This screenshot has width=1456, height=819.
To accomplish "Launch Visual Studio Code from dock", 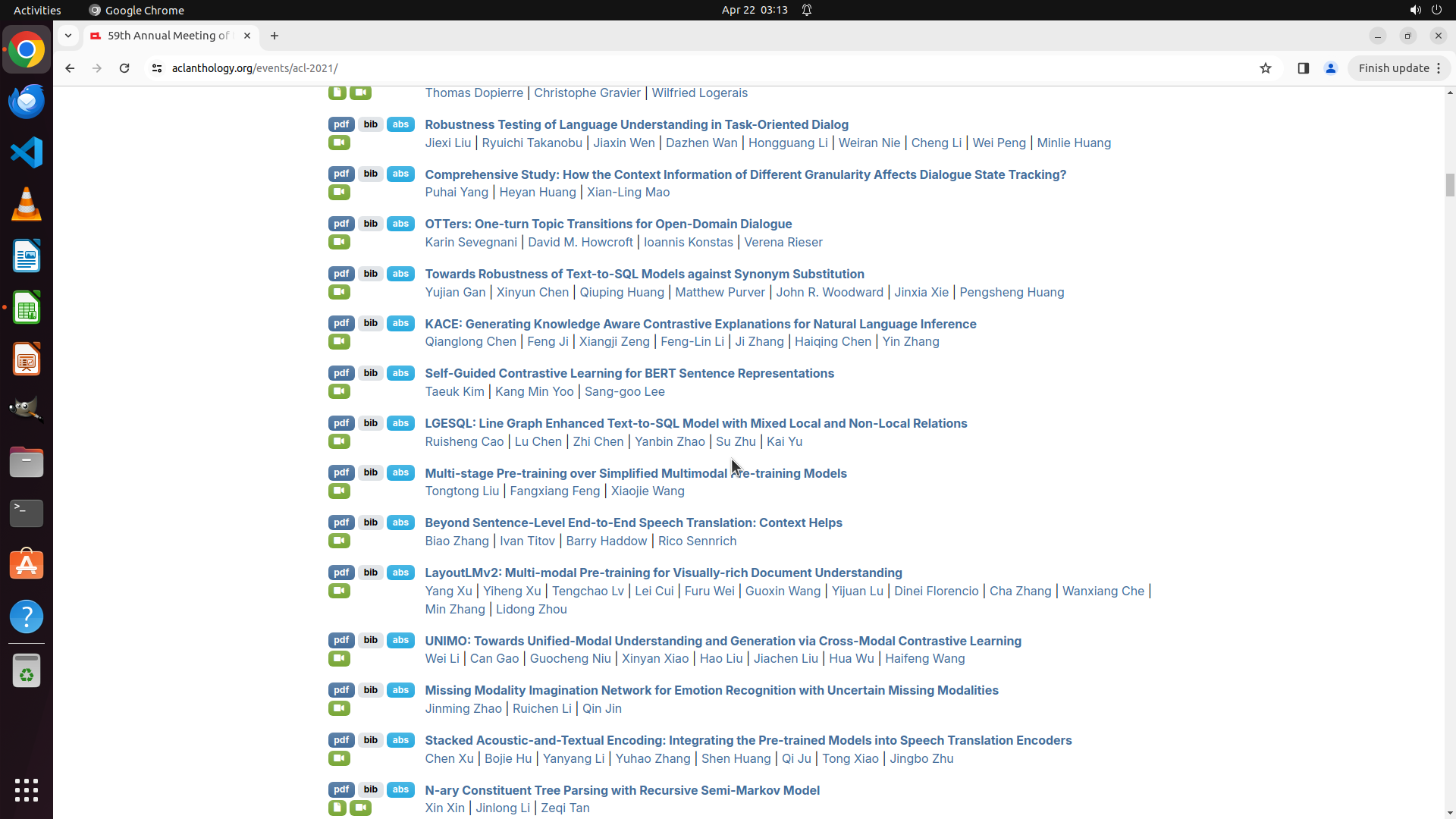I will (x=27, y=152).
